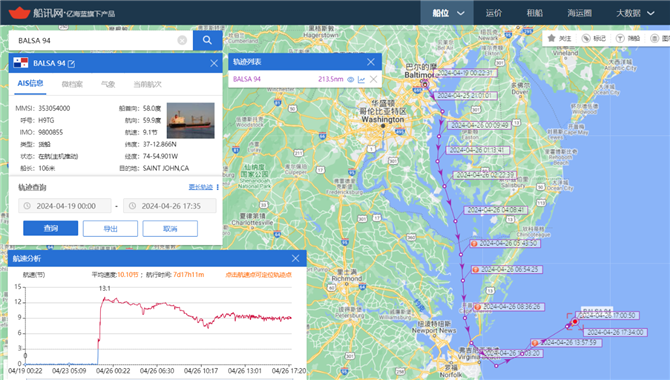This screenshot has width=670, height=380.
Task: Click the start date field 2024-04-19 00:00
Action: coord(65,206)
